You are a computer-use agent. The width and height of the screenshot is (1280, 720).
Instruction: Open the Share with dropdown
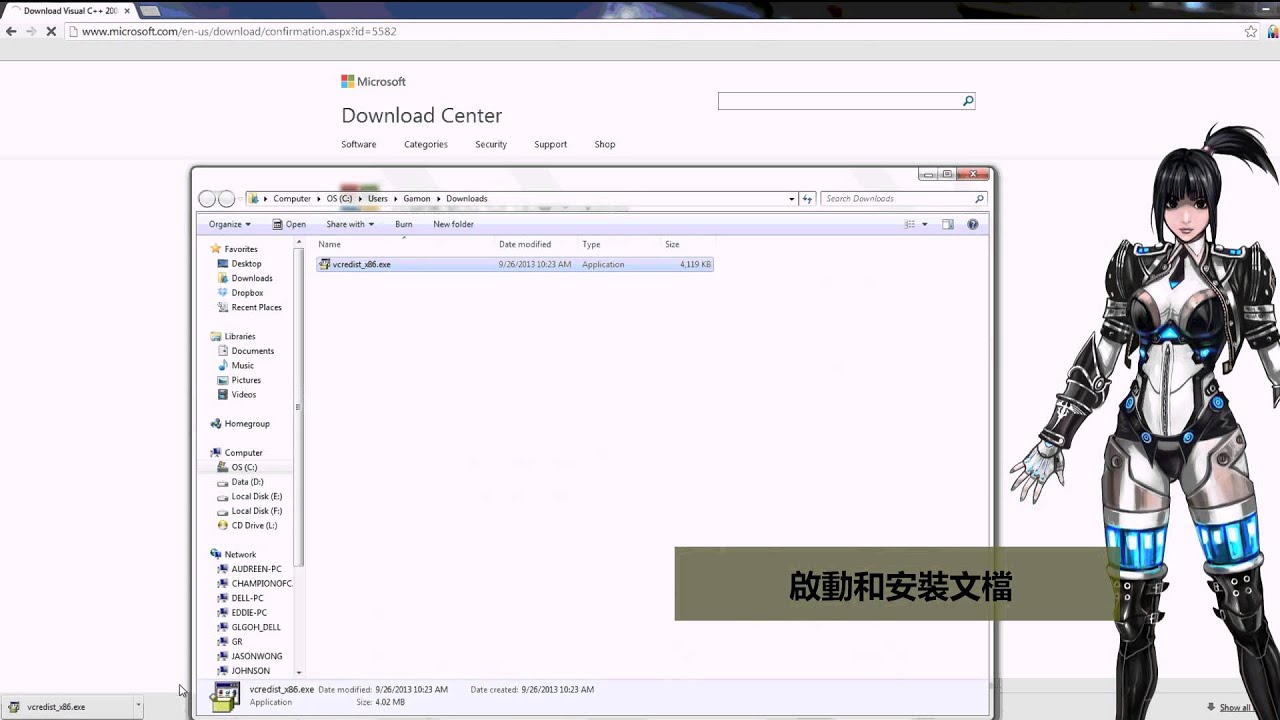(x=350, y=224)
